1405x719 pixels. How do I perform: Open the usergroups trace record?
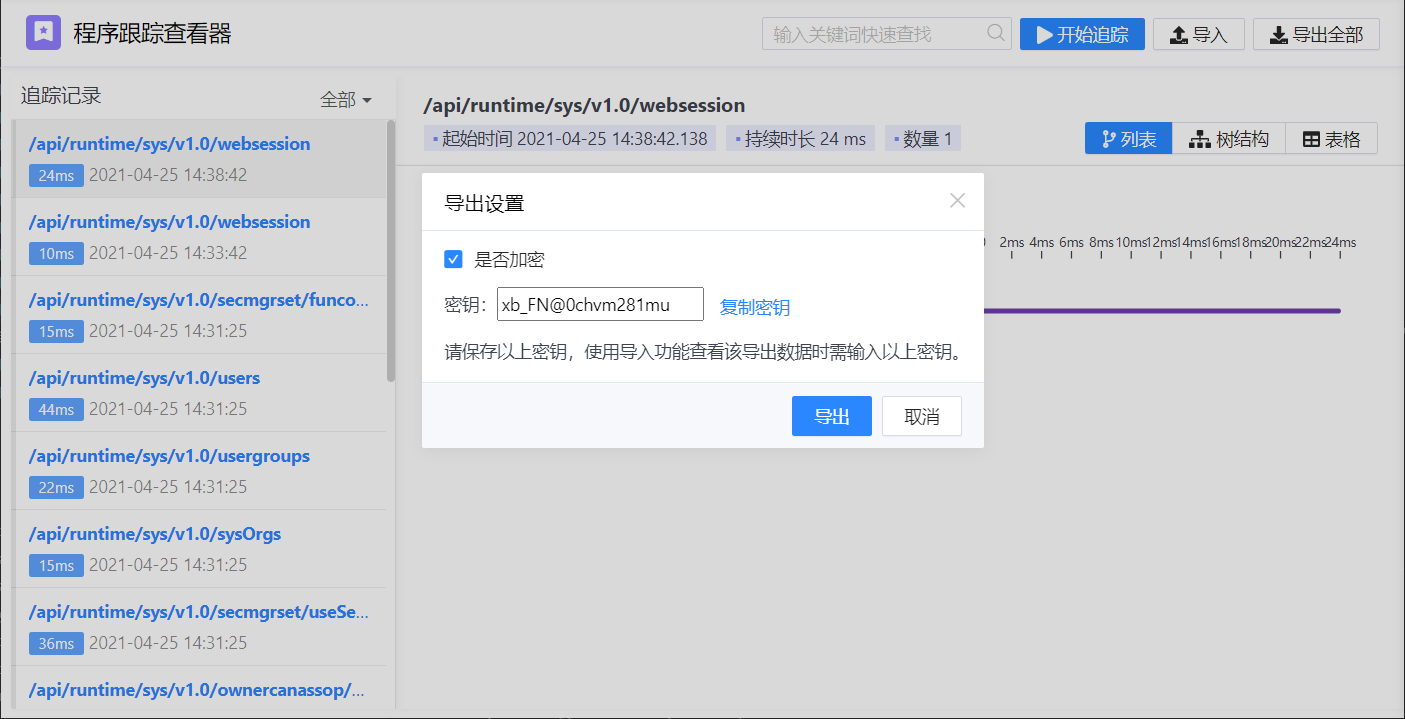[x=199, y=471]
